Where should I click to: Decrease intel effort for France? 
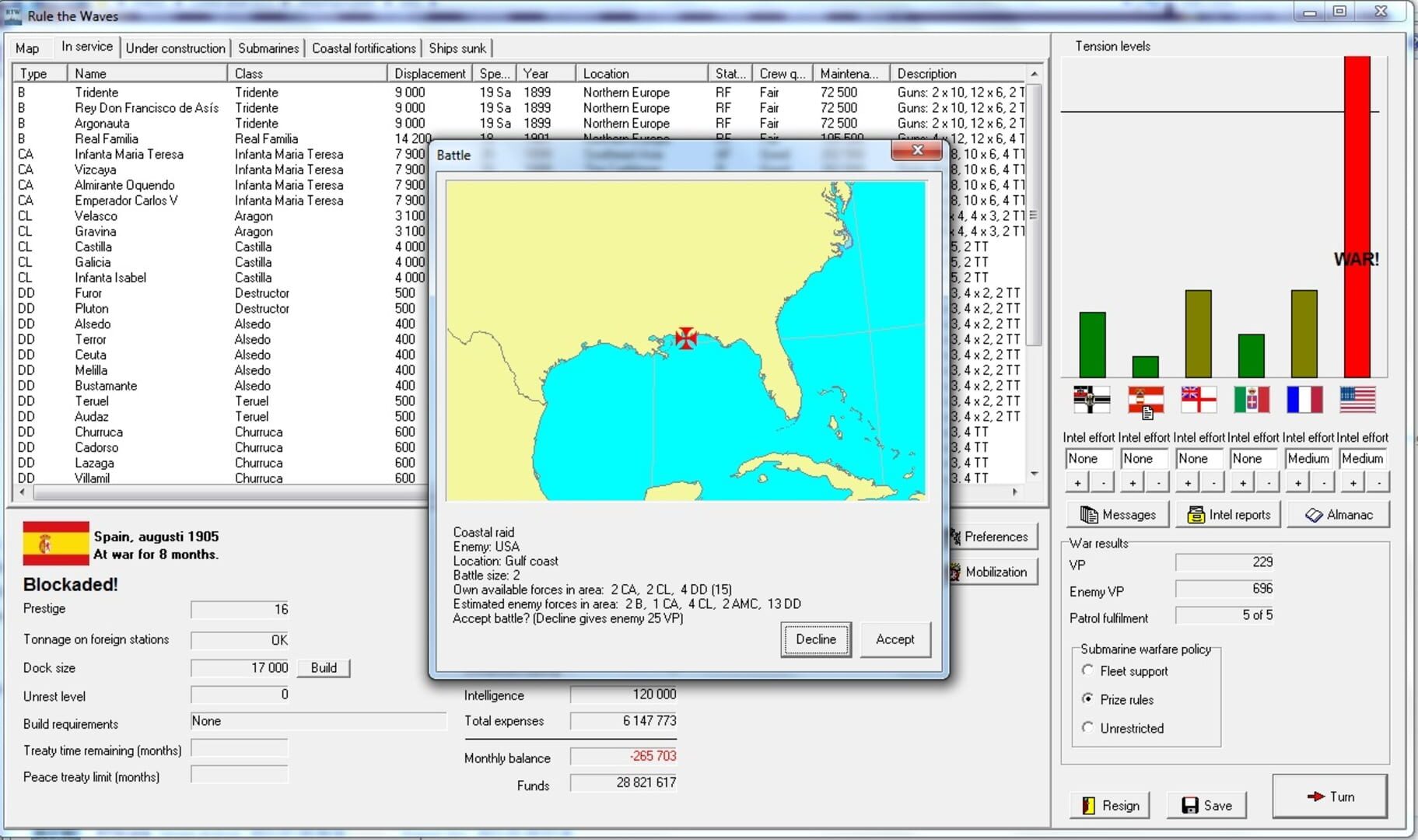(x=1324, y=483)
